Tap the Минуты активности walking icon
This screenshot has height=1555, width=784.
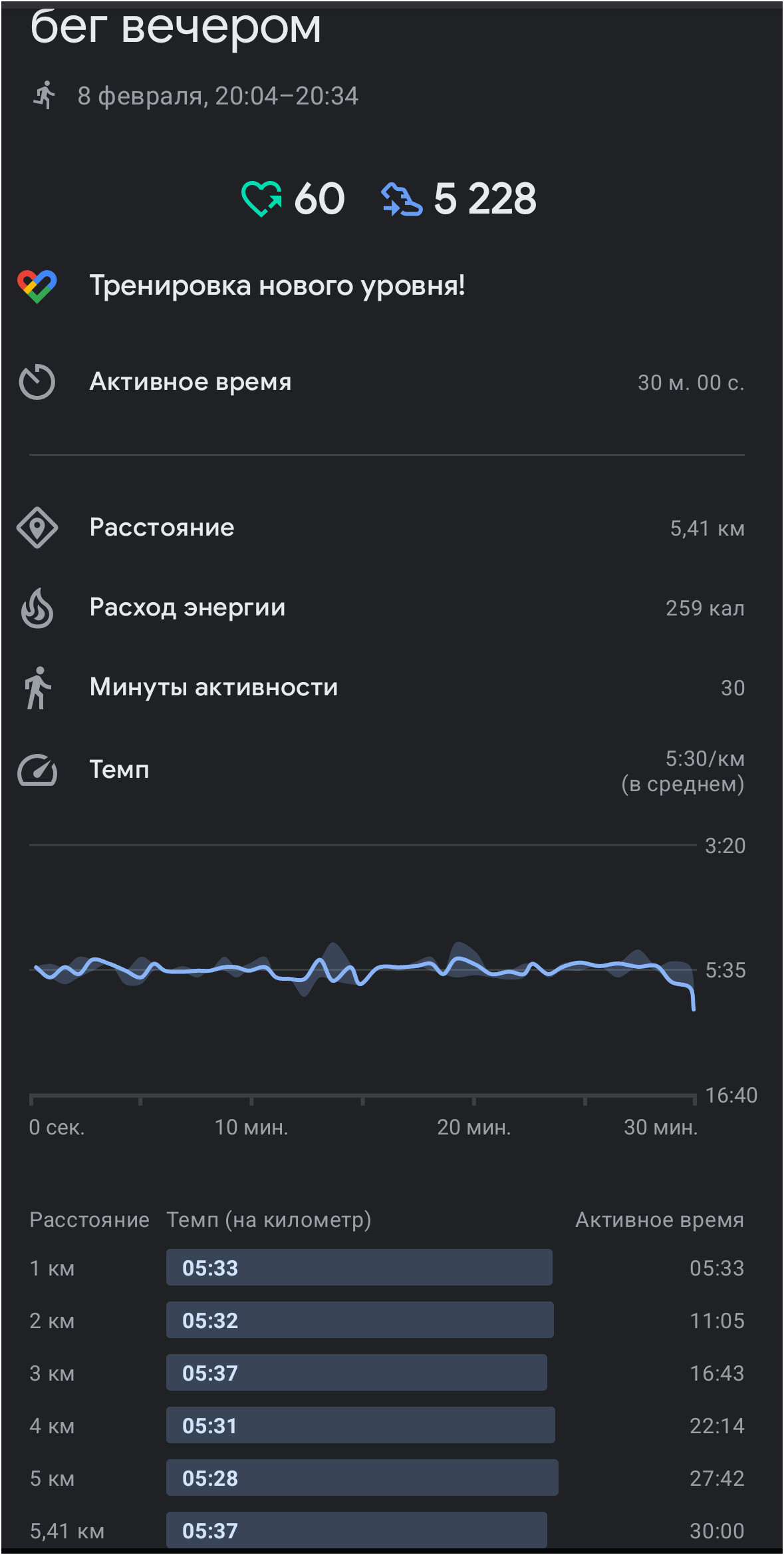pos(37,688)
